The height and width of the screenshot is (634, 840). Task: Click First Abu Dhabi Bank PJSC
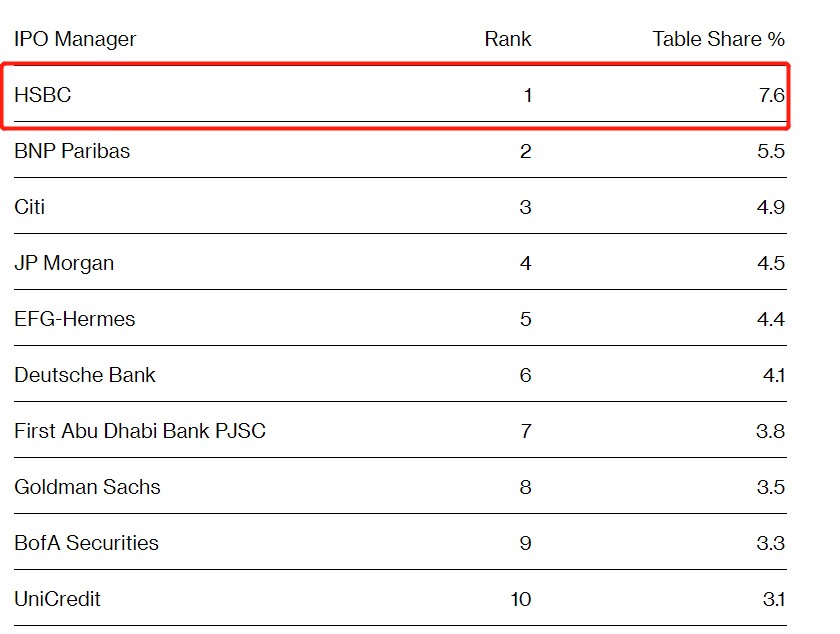pos(140,432)
